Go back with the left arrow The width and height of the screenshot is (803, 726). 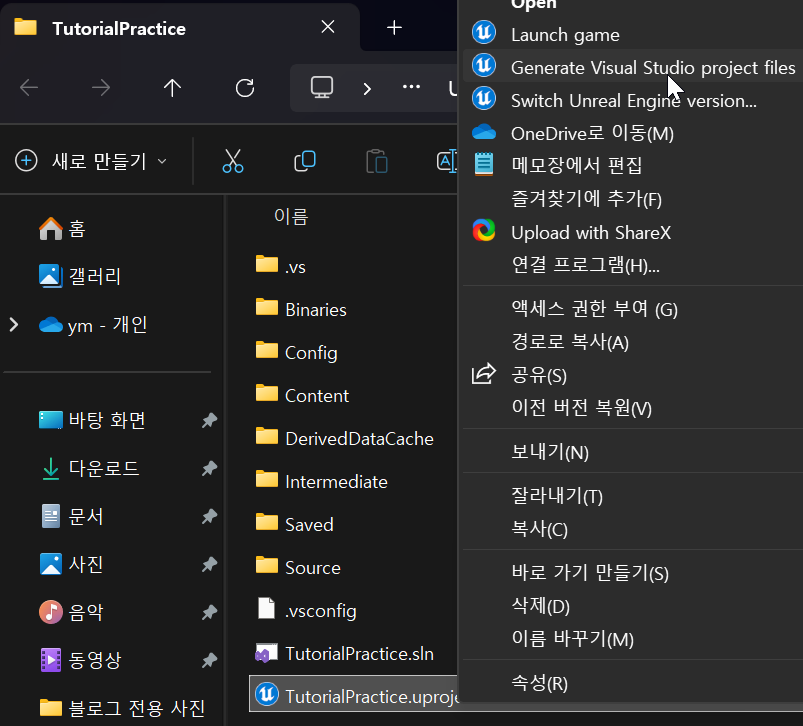coord(29,88)
